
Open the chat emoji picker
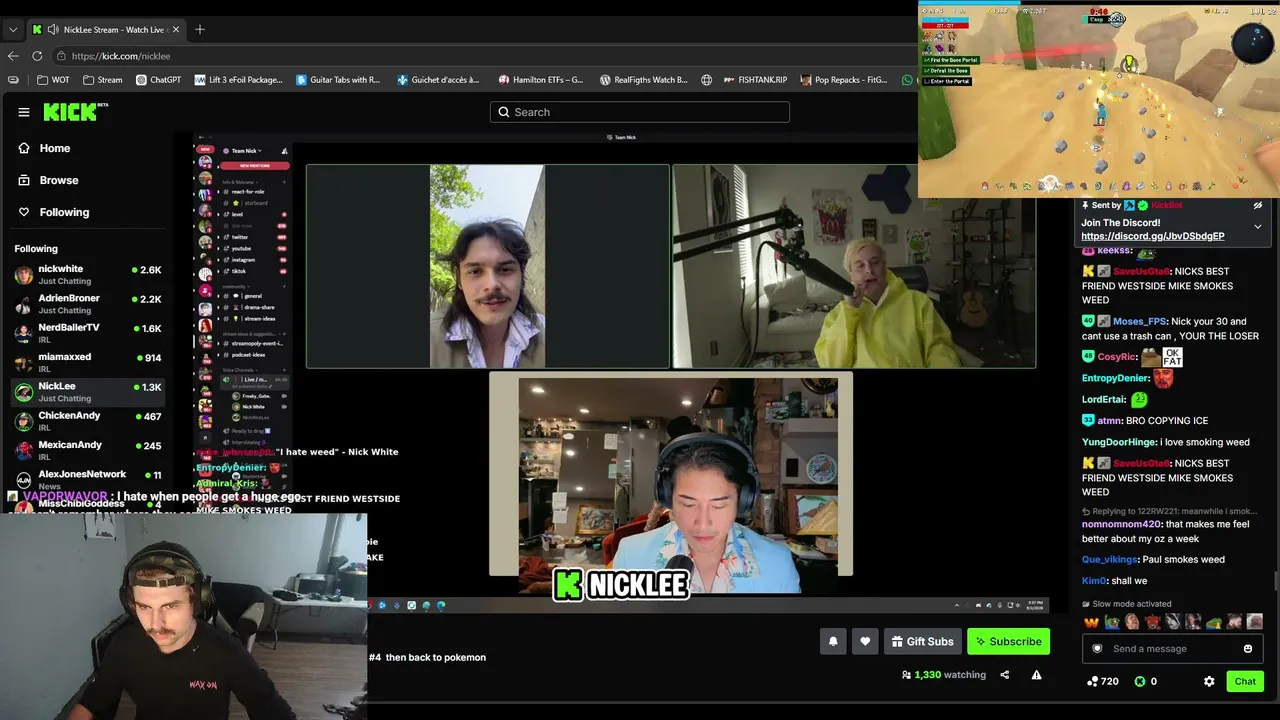pyautogui.click(x=1248, y=649)
